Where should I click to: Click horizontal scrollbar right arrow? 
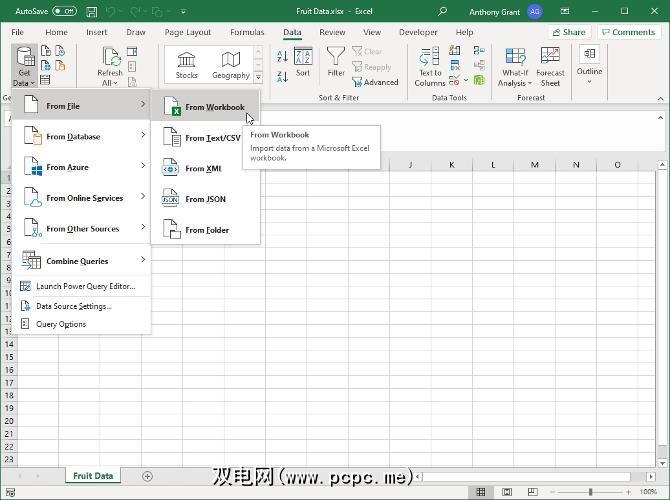point(650,476)
